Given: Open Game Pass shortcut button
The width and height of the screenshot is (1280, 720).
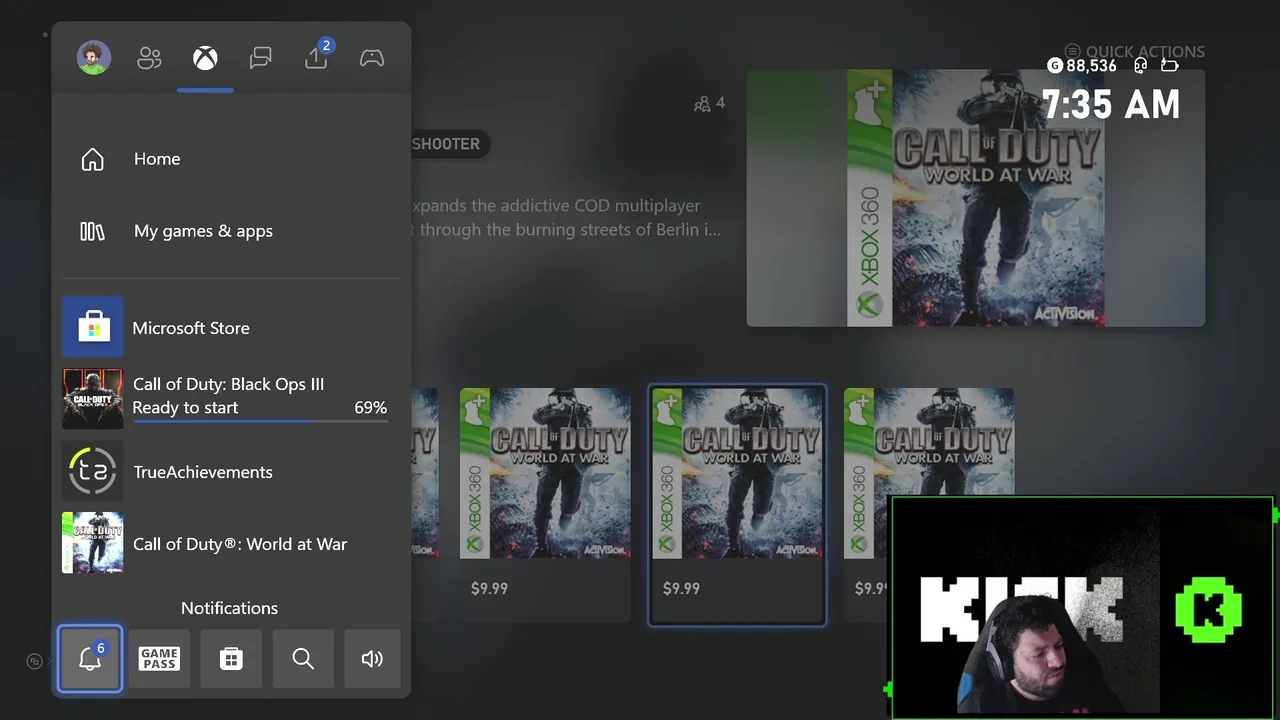Looking at the screenshot, I should tap(159, 658).
